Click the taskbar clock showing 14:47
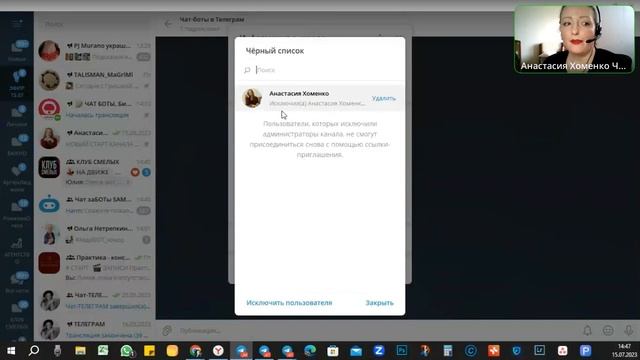Image resolution: width=640 pixels, height=360 pixels. pyautogui.click(x=624, y=351)
